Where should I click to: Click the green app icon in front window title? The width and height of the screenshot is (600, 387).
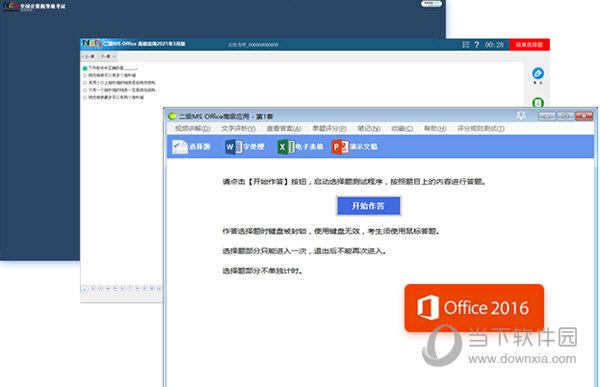[173, 116]
